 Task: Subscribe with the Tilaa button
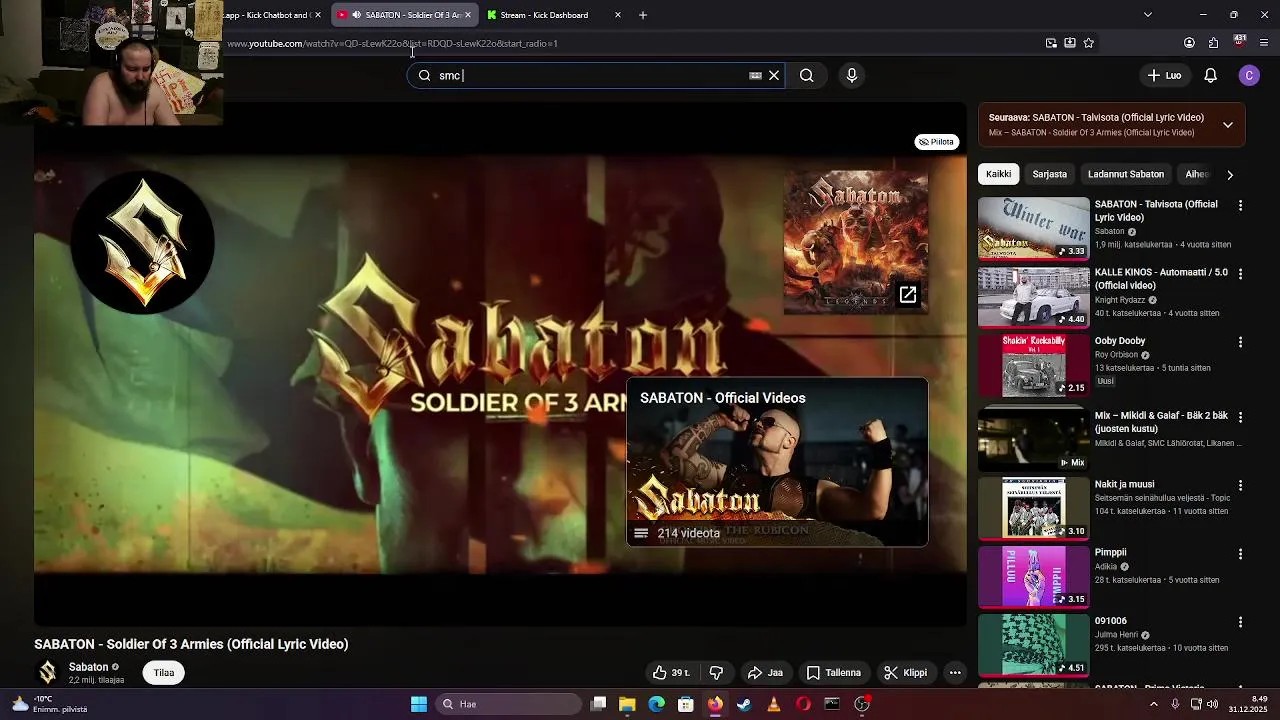(164, 673)
